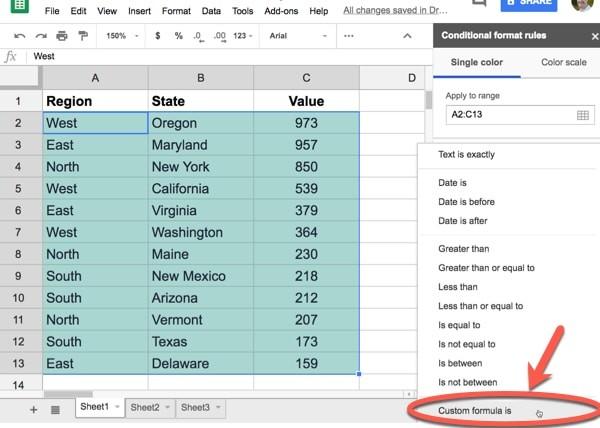This screenshot has width=600, height=428.
Task: Click the formula bar showing West
Action: tap(230, 57)
